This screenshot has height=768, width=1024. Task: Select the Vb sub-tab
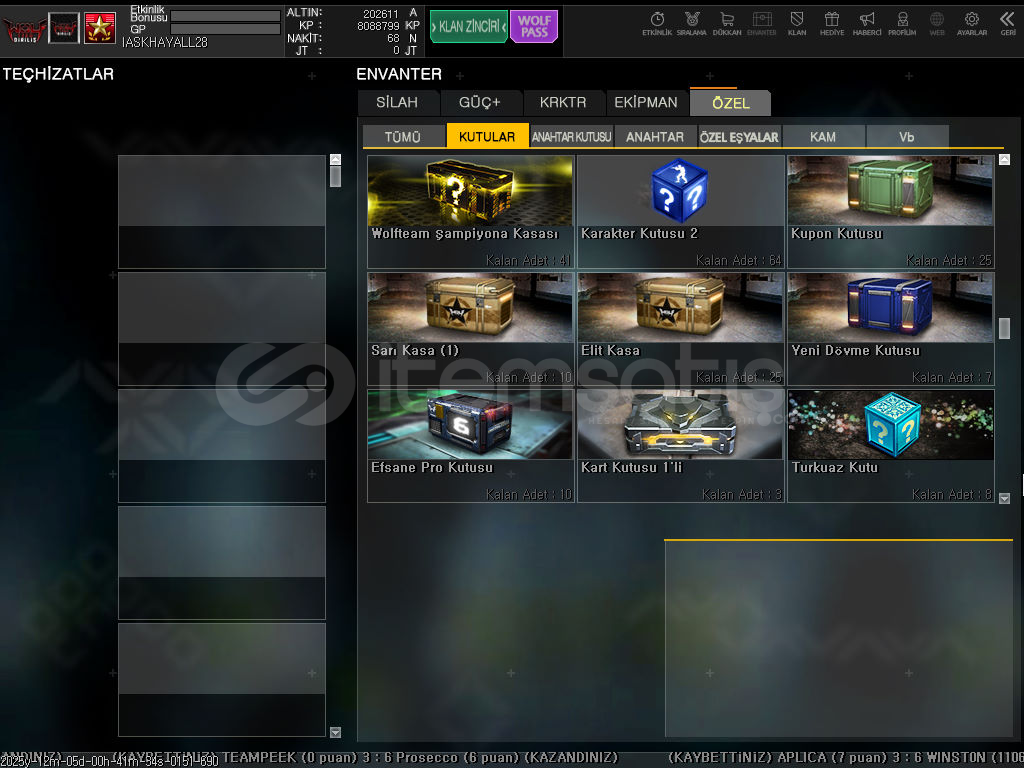[x=906, y=136]
